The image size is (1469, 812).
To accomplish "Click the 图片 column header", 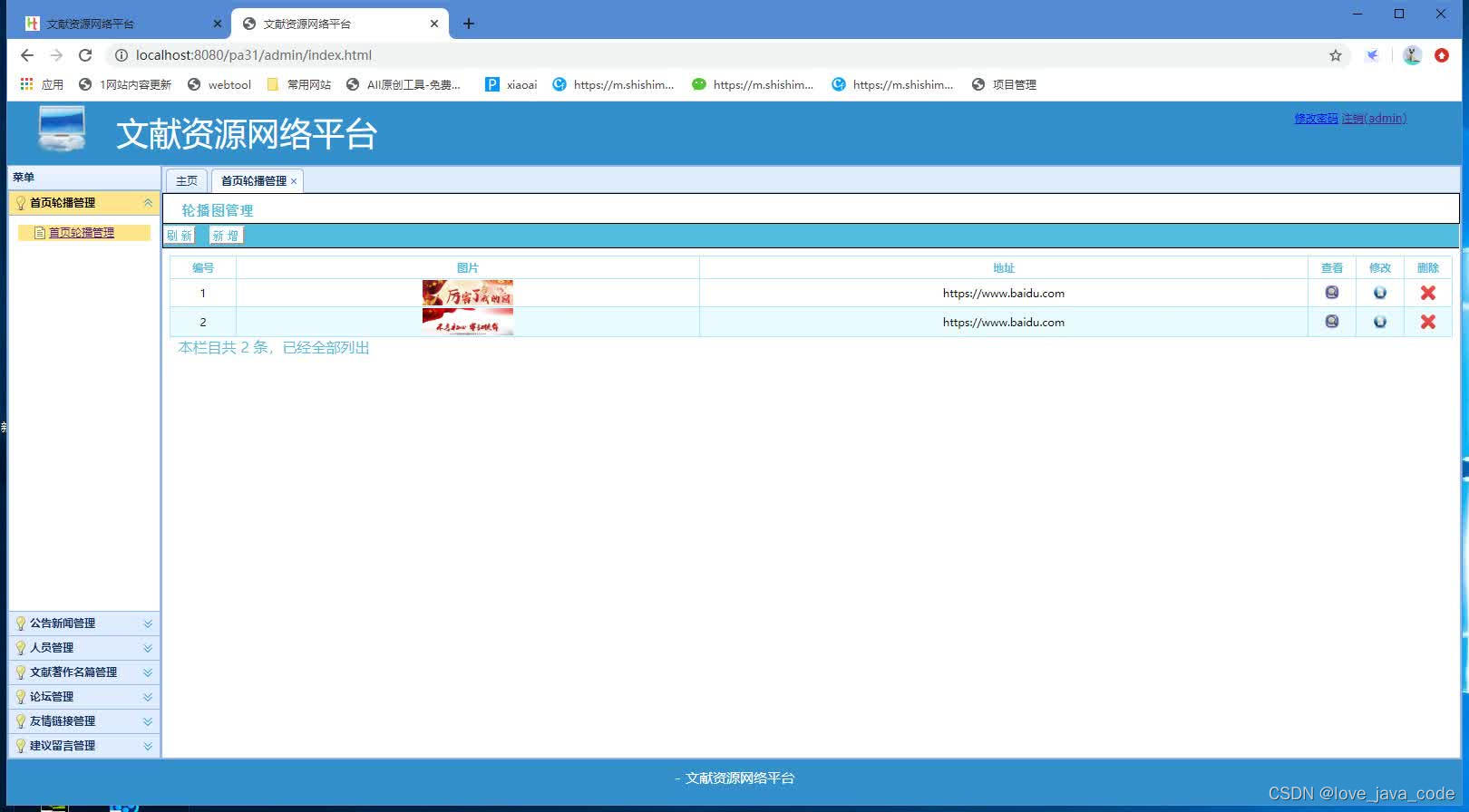I will [x=467, y=268].
